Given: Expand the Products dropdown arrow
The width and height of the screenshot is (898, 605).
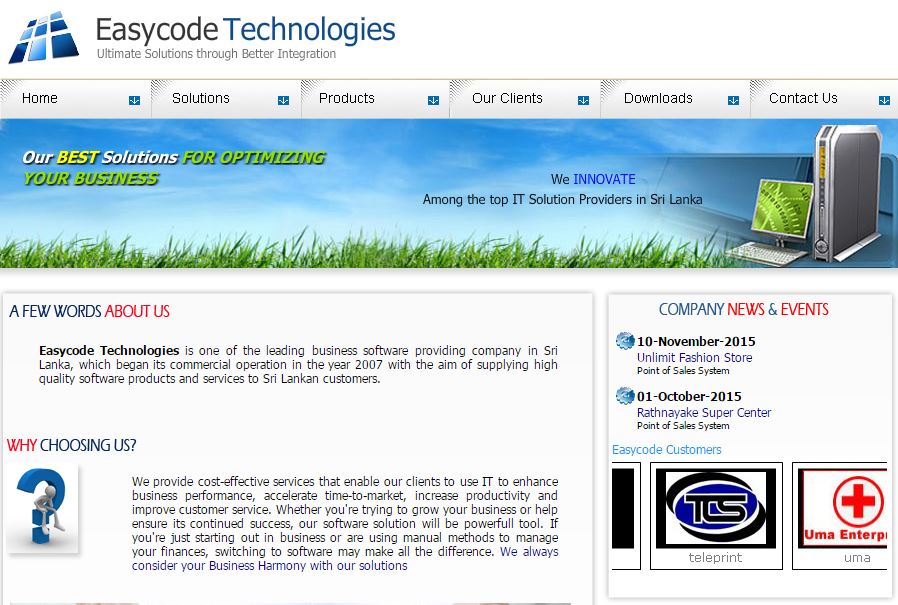Looking at the screenshot, I should (433, 100).
